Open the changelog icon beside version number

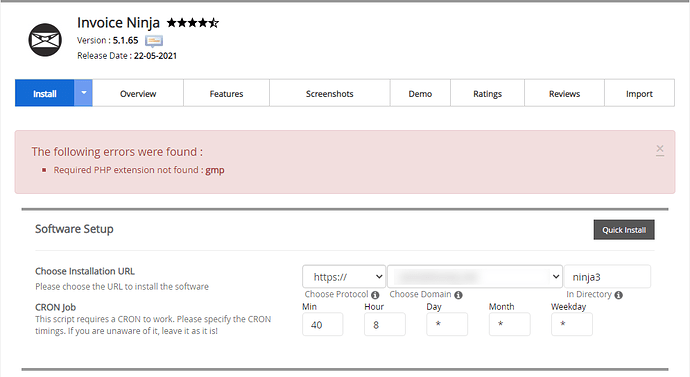point(154,41)
